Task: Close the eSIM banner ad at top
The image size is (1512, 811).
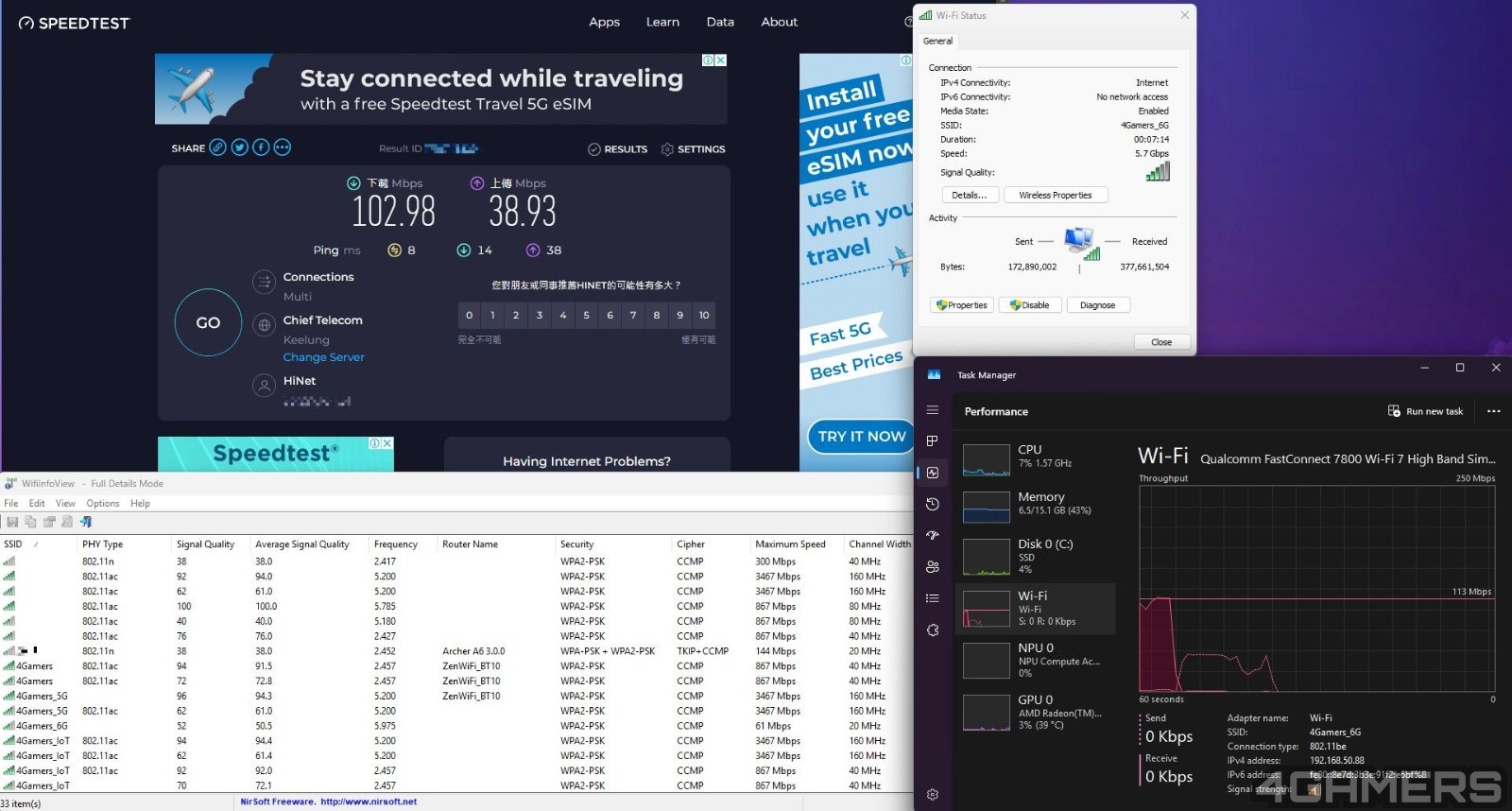Action: [x=720, y=60]
